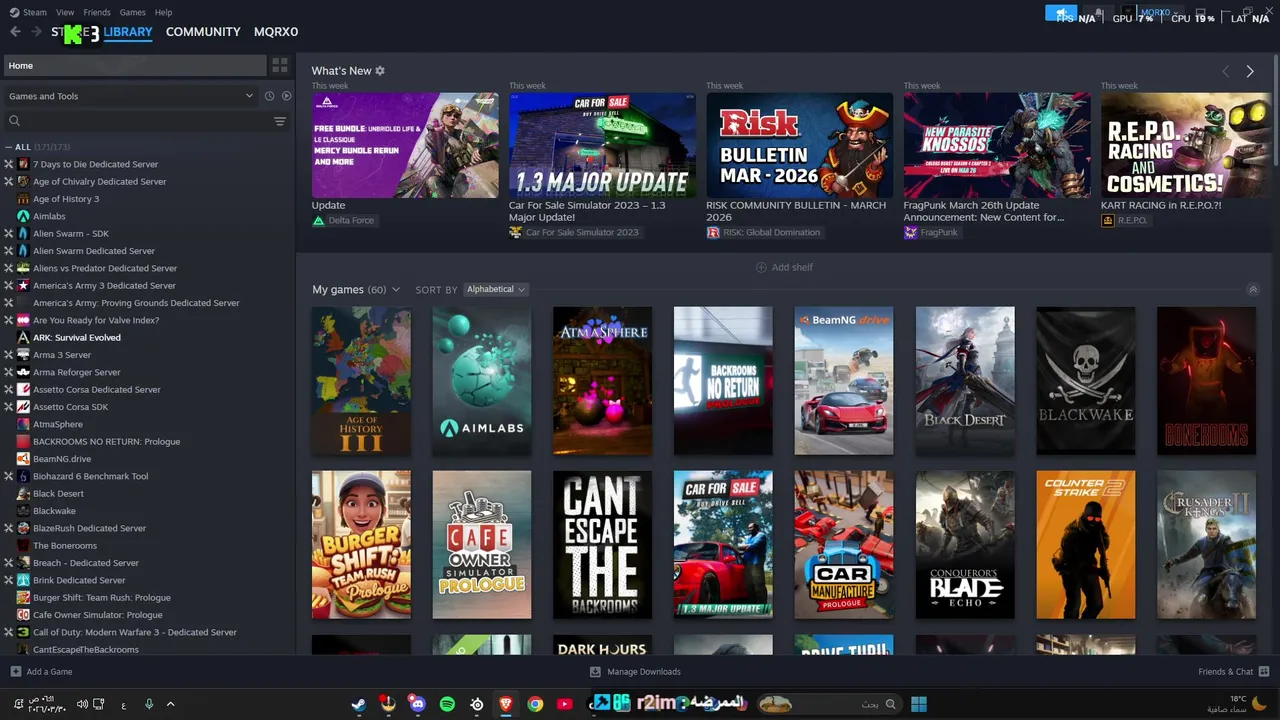Open Manage Downloads

pyautogui.click(x=635, y=672)
